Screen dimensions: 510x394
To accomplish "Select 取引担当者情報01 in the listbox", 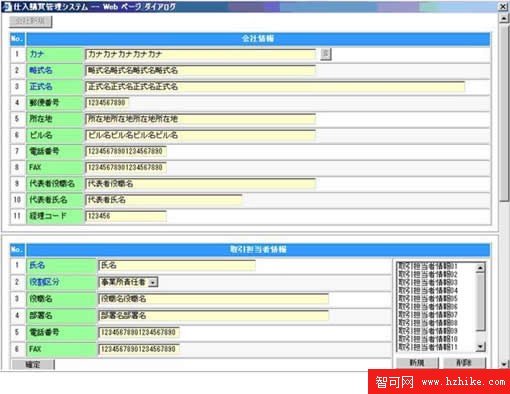I will [x=428, y=266].
